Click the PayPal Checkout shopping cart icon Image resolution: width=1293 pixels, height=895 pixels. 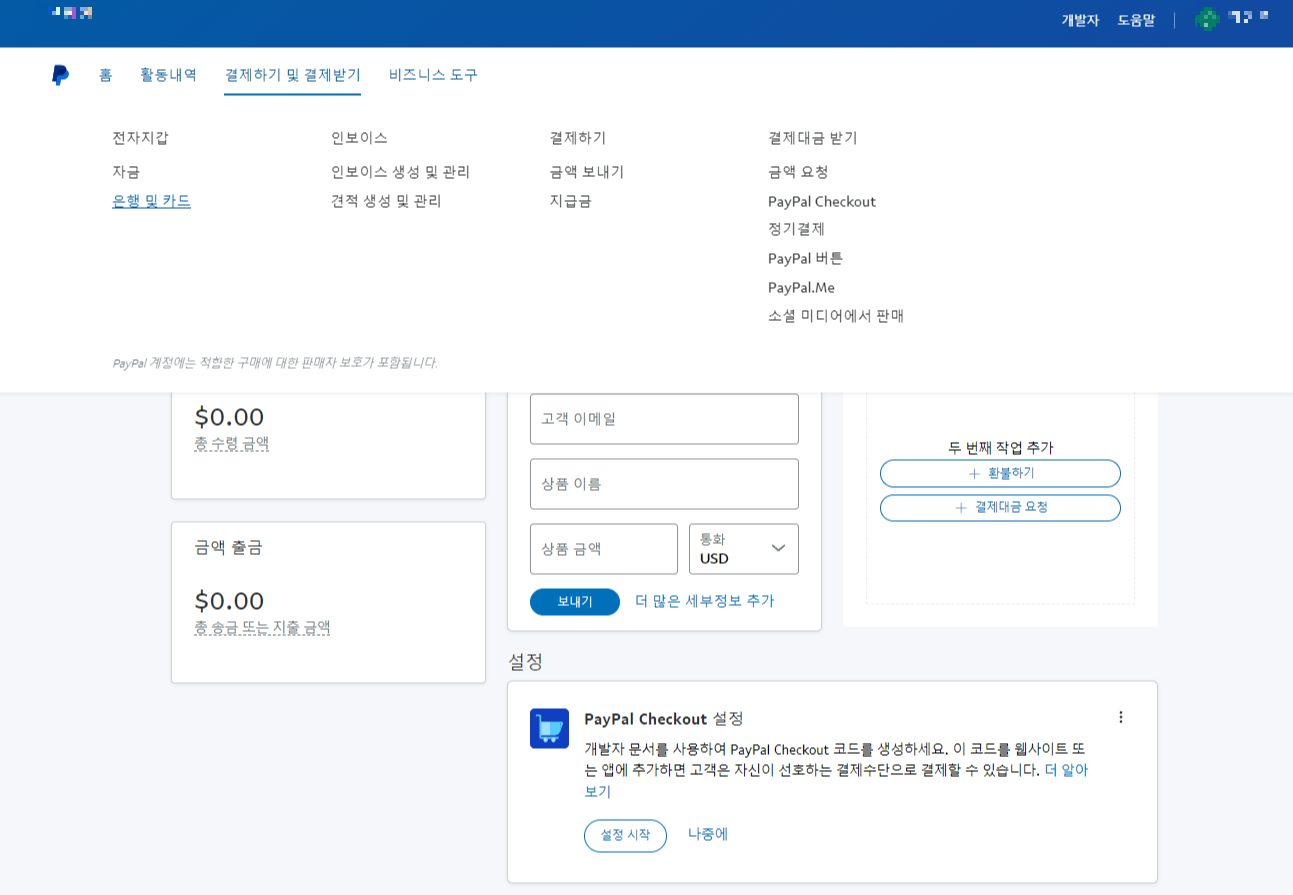(549, 728)
